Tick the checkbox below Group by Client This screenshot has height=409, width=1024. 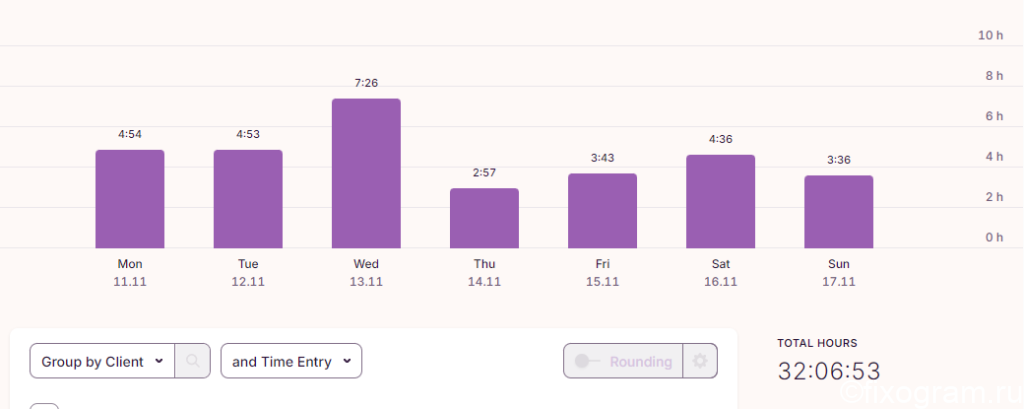coord(44,406)
